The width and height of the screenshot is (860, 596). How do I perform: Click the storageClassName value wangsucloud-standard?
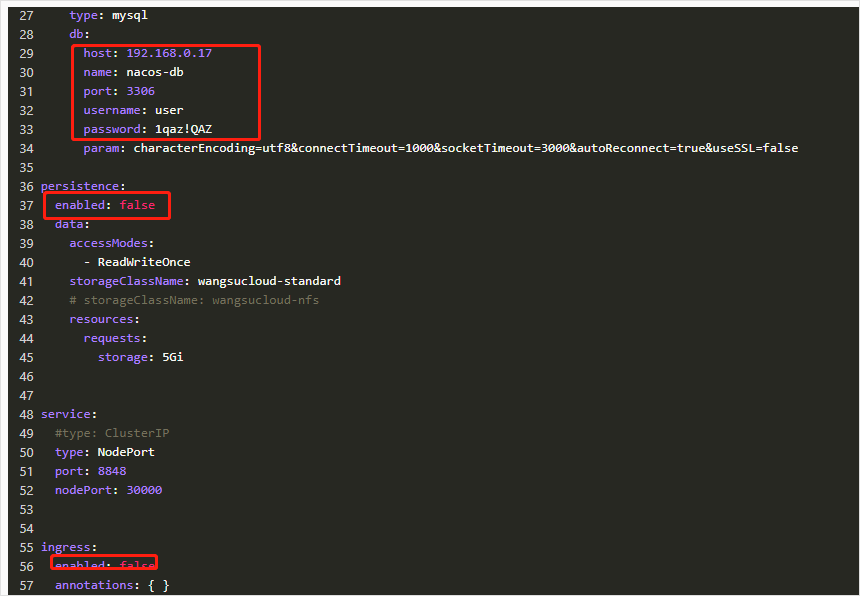[268, 281]
